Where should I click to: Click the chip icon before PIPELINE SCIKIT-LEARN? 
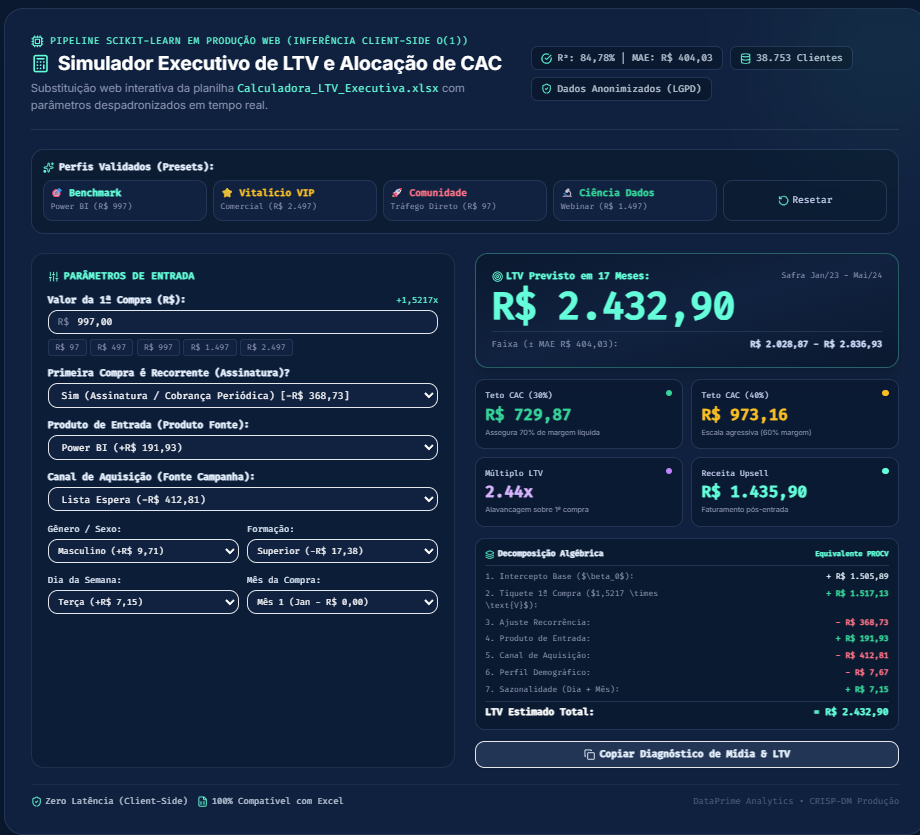pyautogui.click(x=37, y=41)
